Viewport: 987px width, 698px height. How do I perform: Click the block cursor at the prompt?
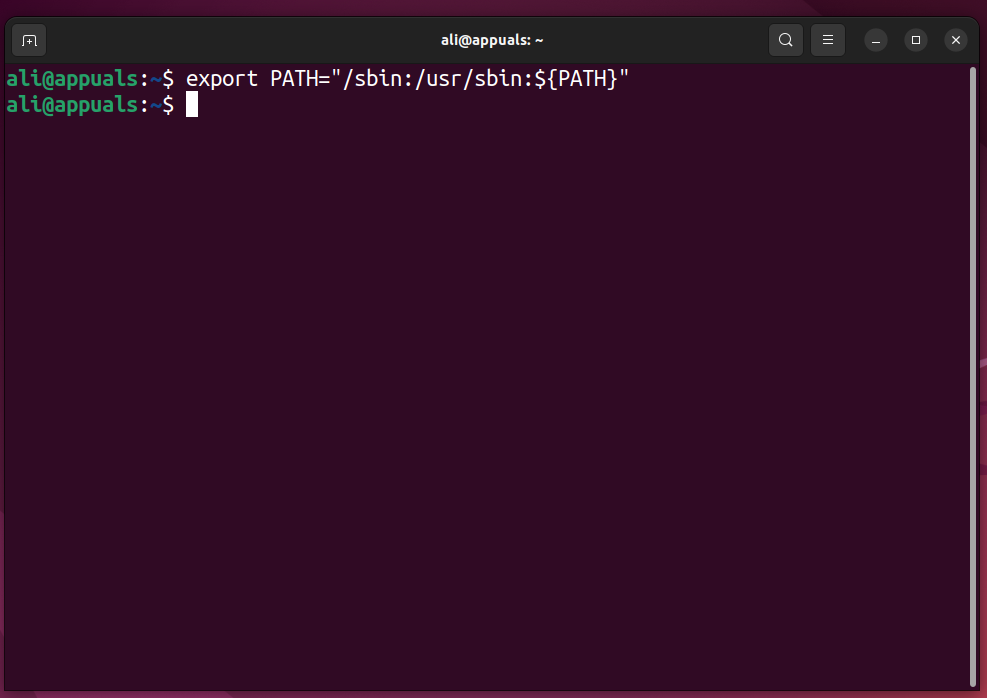192,105
